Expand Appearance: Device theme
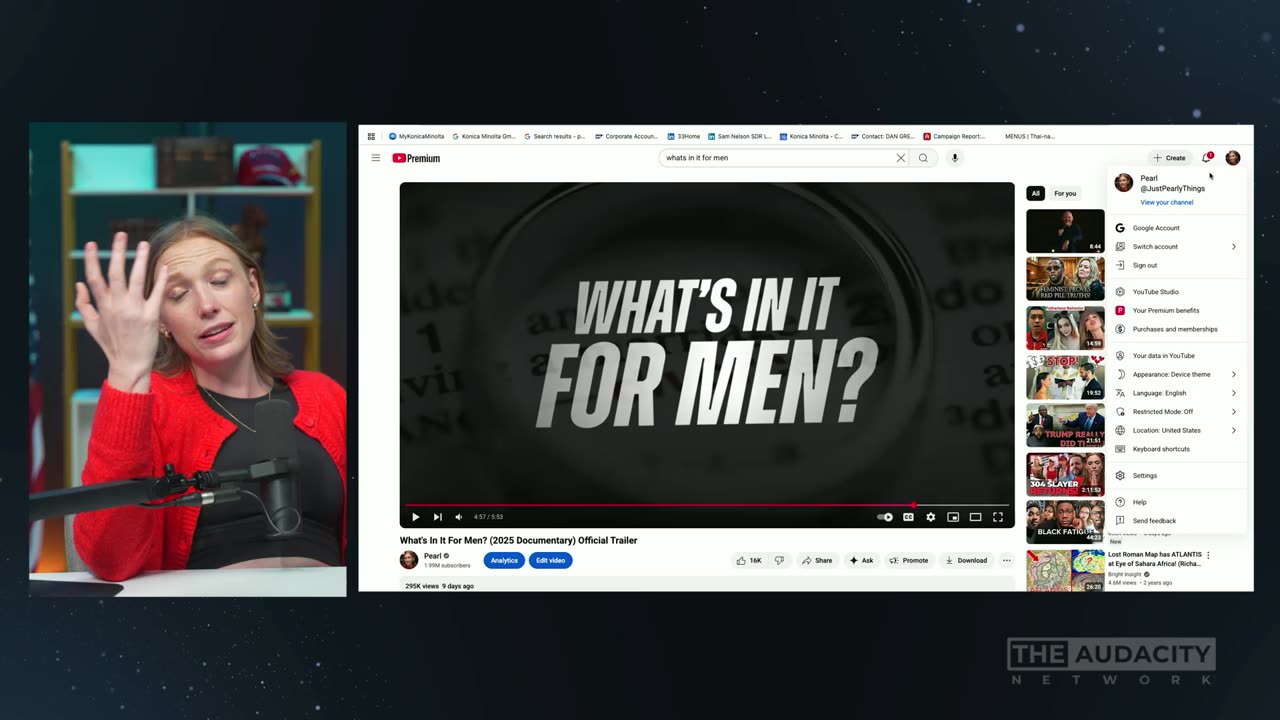The image size is (1280, 720). (x=1178, y=374)
